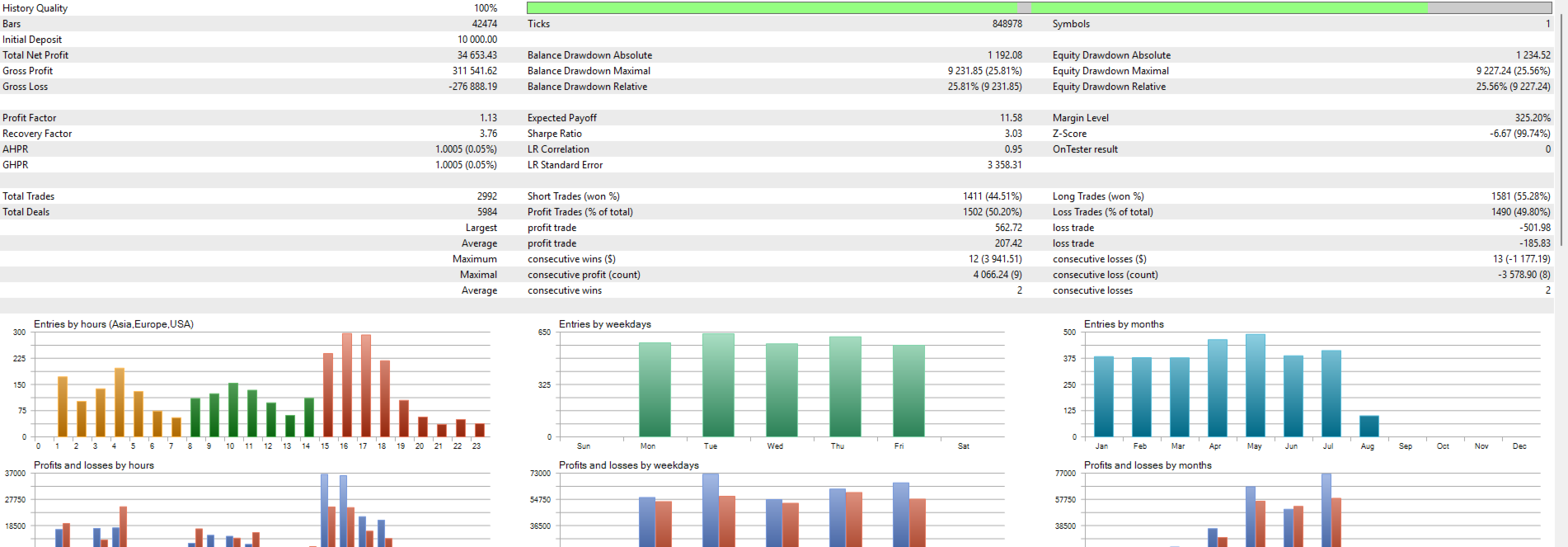The width and height of the screenshot is (1568, 547).
Task: Click the LR Standard Error value 3 358.31
Action: pos(1005,165)
